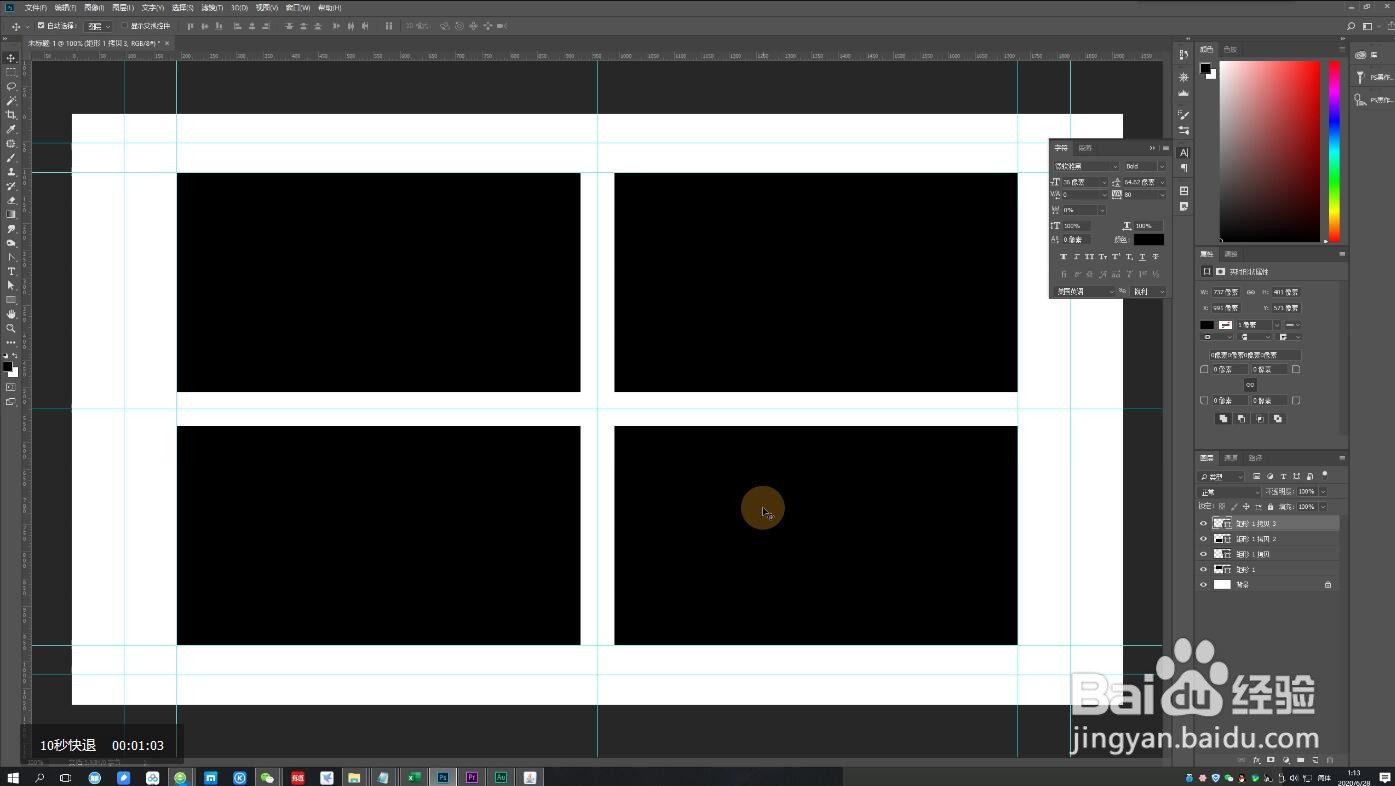Hide the background layer
Image resolution: width=1395 pixels, height=786 pixels.
(x=1203, y=584)
